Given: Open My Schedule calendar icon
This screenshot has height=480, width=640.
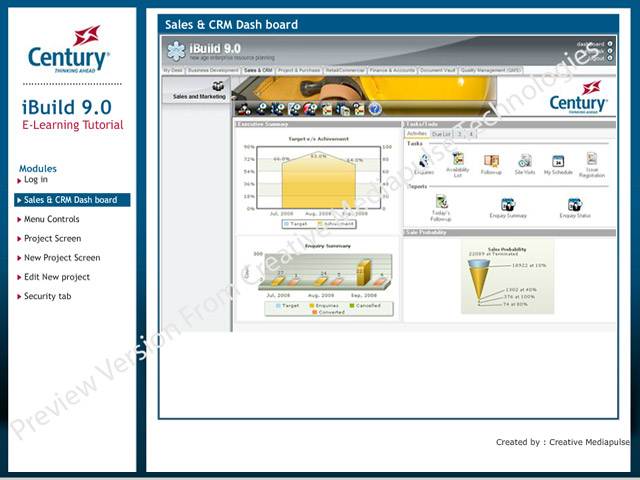Looking at the screenshot, I should click(x=558, y=160).
